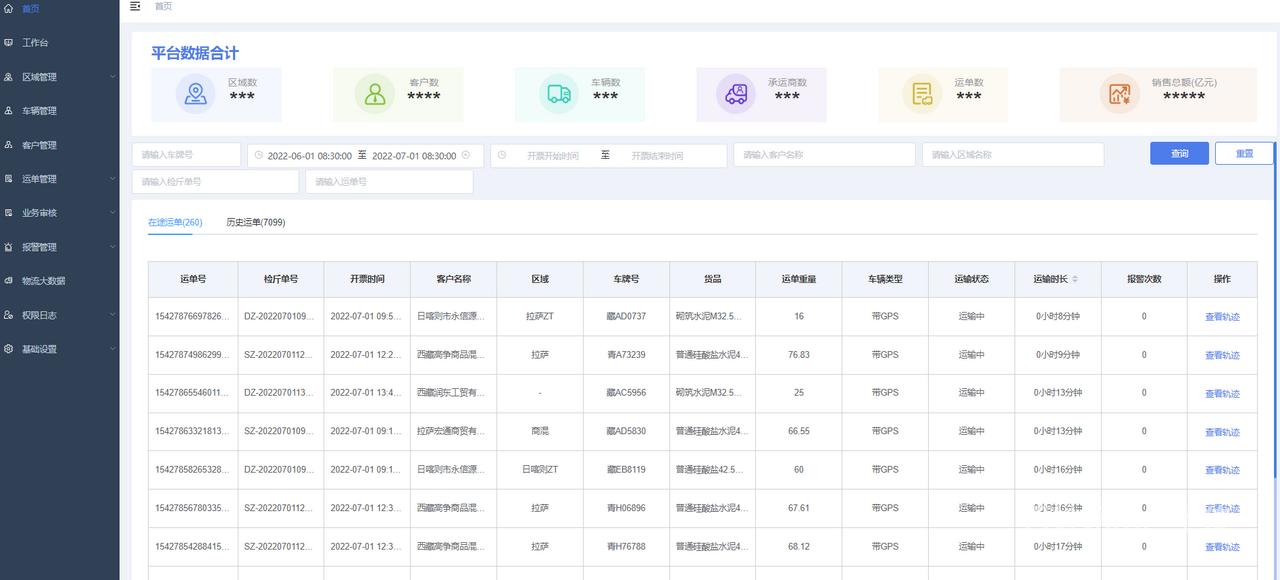Click the 区域管理 icon in sidebar

tap(8, 77)
